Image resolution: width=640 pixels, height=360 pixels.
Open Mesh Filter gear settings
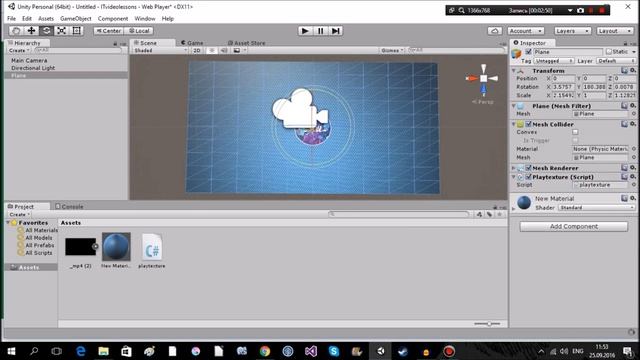coord(633,106)
